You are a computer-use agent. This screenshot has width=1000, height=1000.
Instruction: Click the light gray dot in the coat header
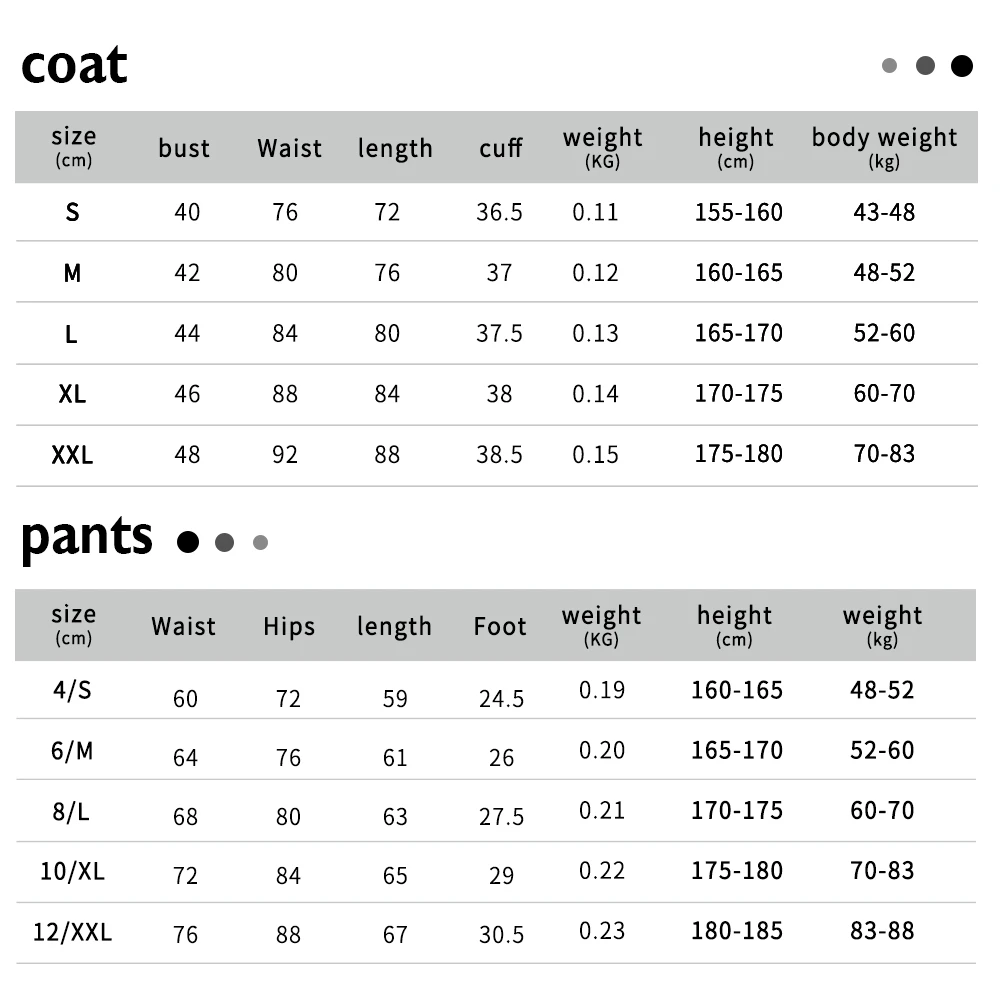[889, 66]
